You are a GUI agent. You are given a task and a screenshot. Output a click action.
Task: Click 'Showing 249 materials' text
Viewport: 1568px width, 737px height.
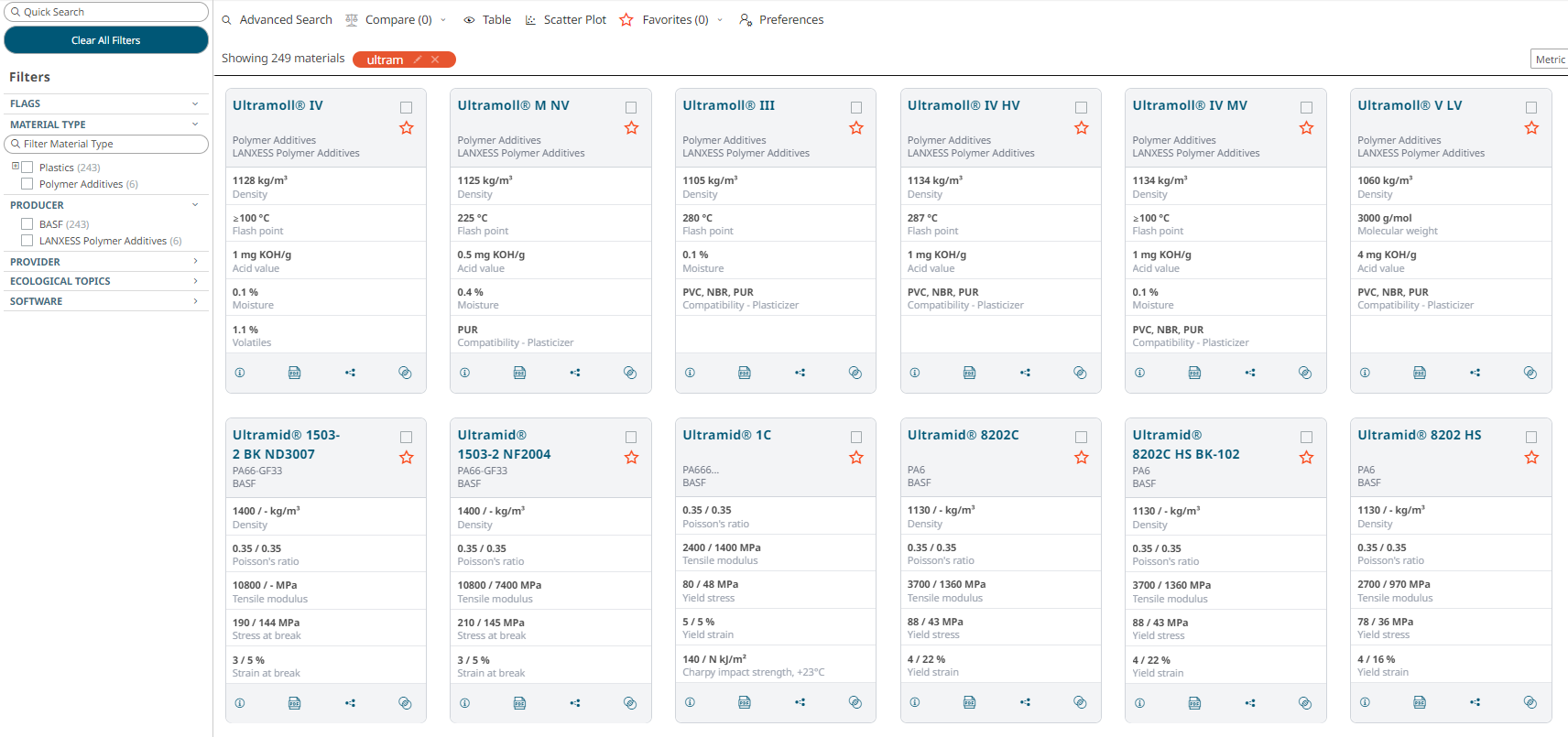[283, 59]
